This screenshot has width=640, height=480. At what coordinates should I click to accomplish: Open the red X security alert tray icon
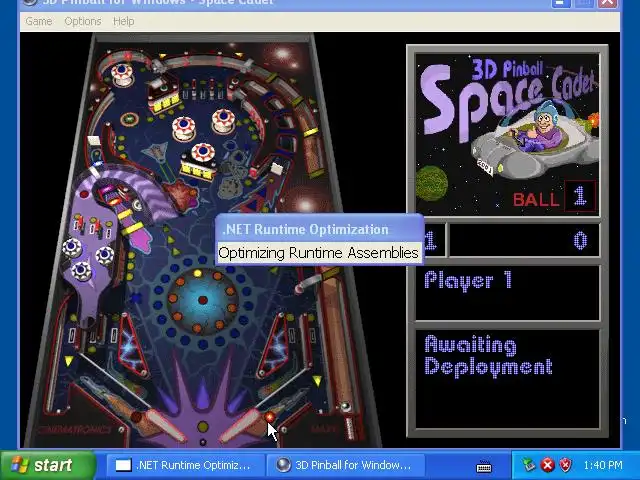click(547, 464)
